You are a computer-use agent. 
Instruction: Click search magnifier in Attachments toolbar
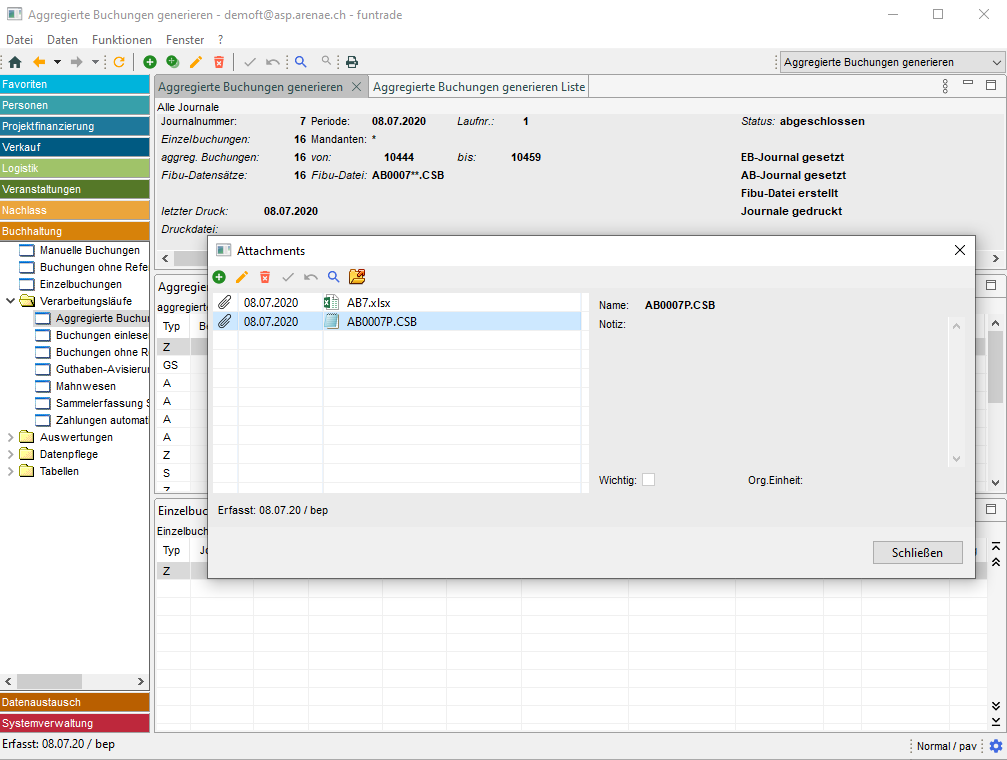pyautogui.click(x=333, y=277)
